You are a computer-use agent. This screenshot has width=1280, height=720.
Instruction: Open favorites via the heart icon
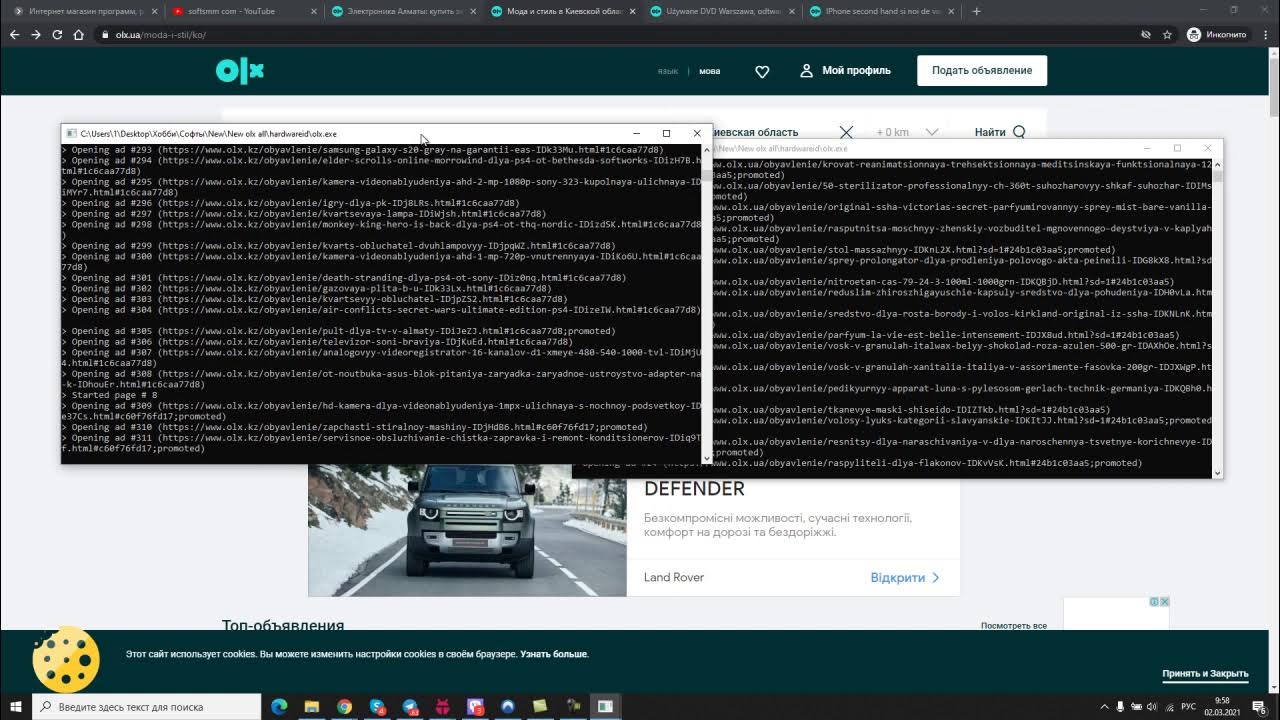click(762, 71)
